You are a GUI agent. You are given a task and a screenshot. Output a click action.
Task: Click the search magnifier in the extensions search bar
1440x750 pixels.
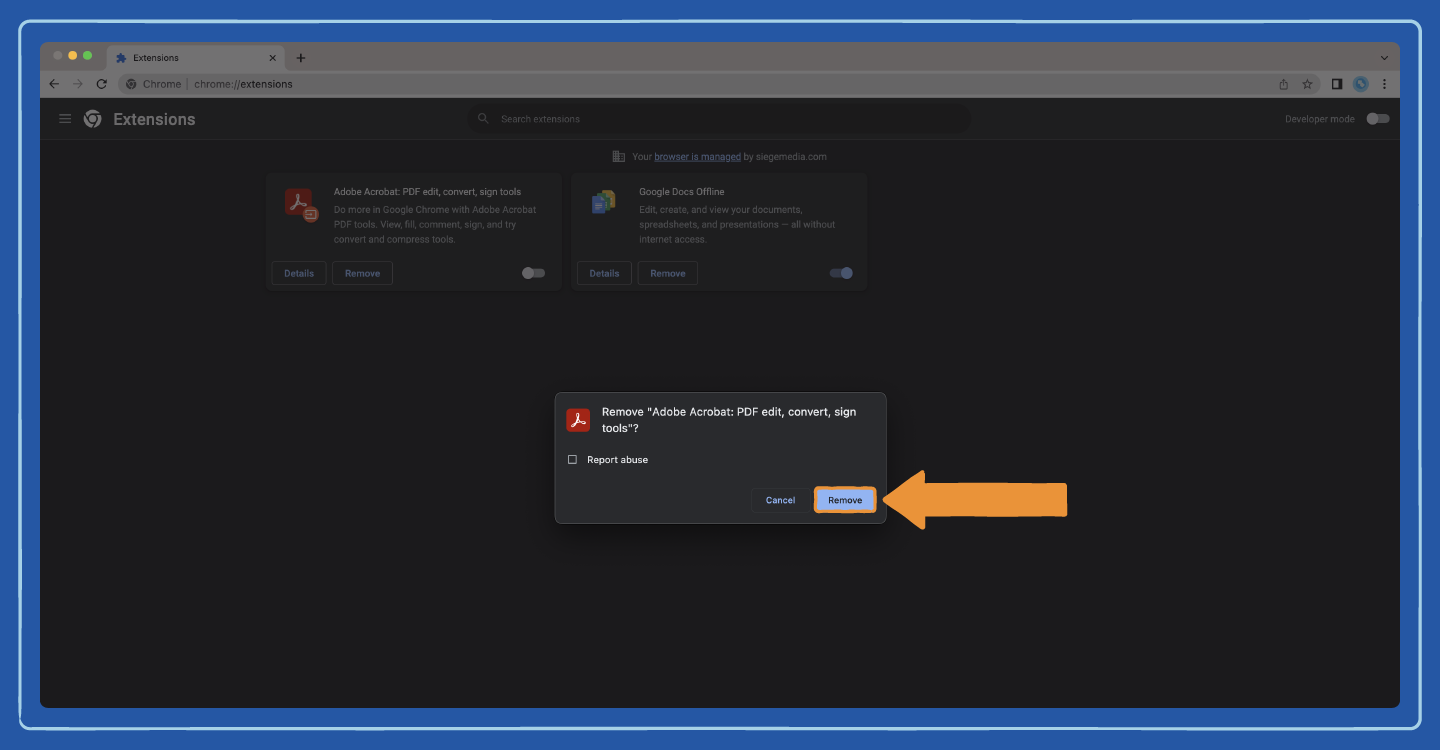483,118
